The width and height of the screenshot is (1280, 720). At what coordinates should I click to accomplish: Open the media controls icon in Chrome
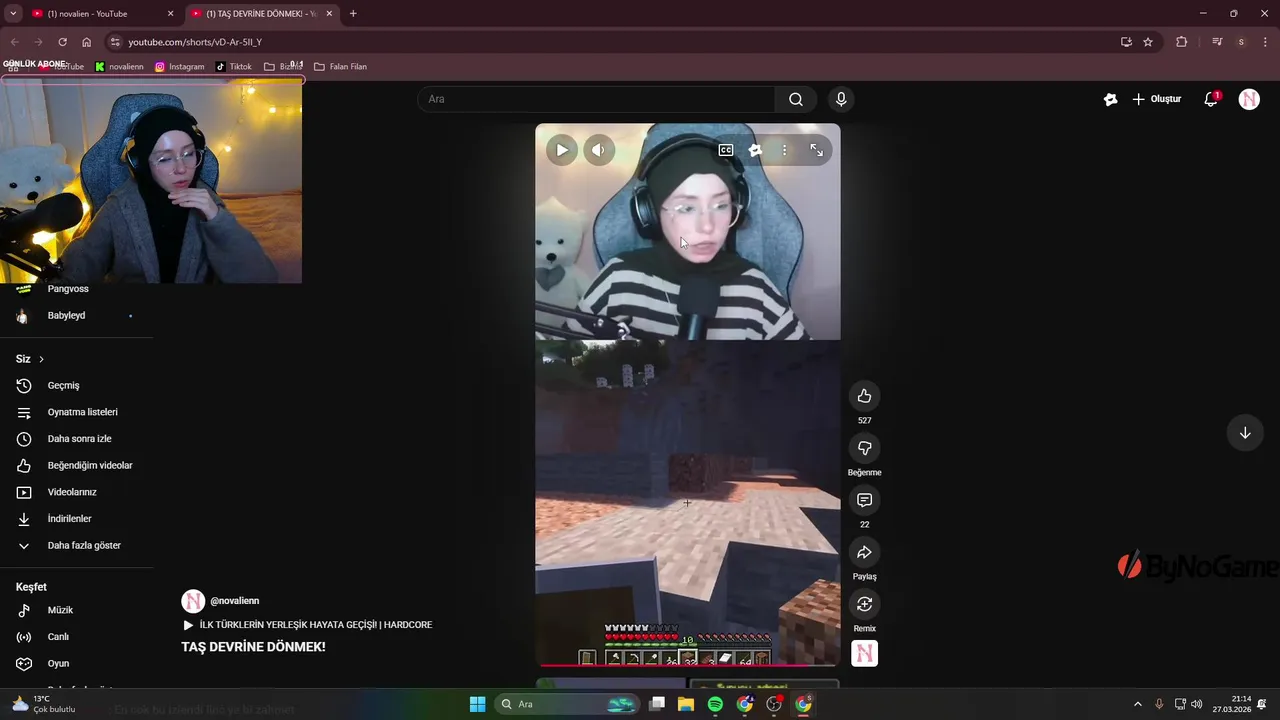1217,42
